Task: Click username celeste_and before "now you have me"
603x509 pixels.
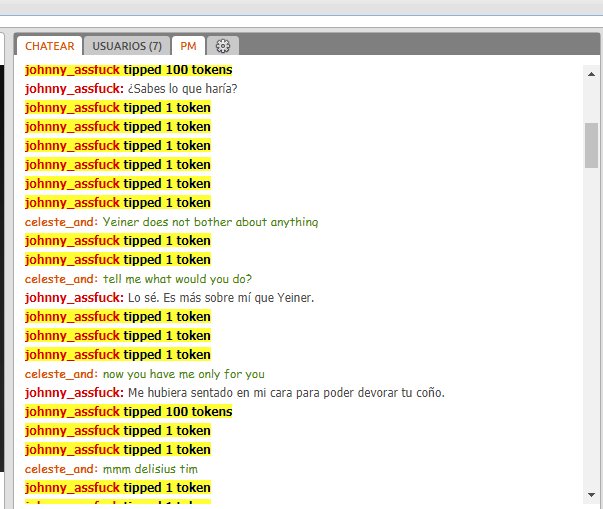Action: click(61, 374)
